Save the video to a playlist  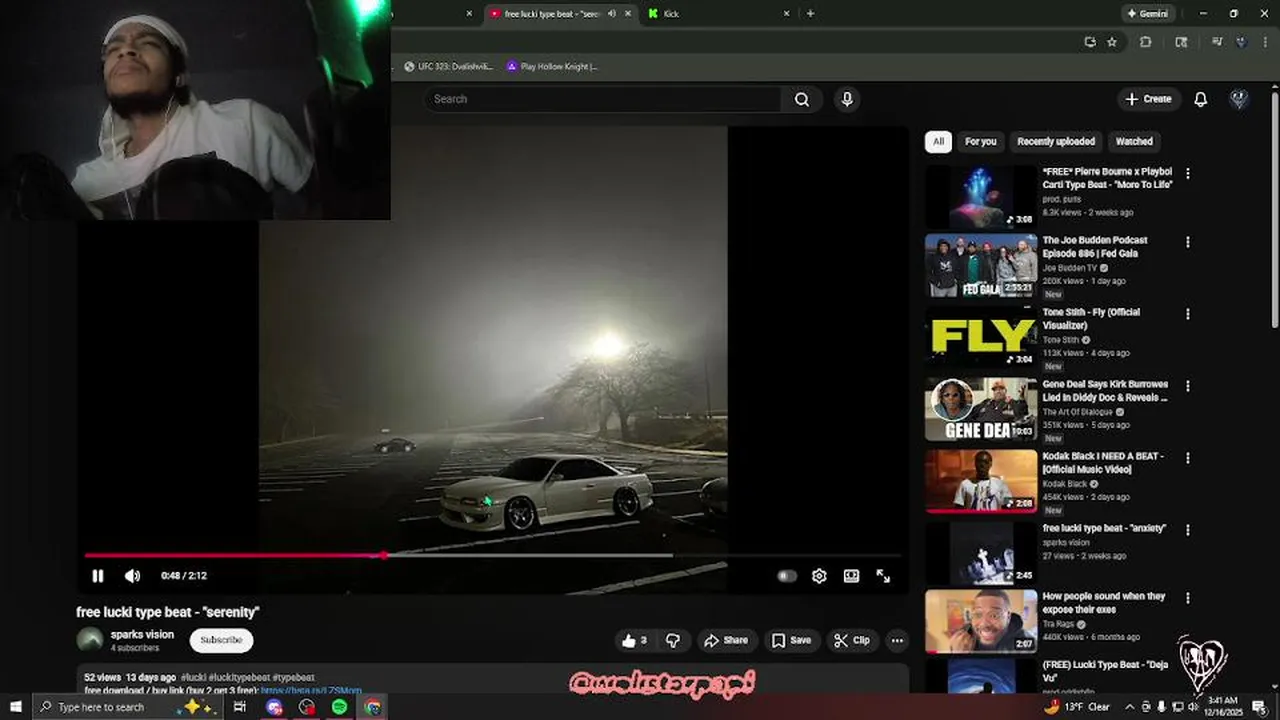click(x=791, y=640)
